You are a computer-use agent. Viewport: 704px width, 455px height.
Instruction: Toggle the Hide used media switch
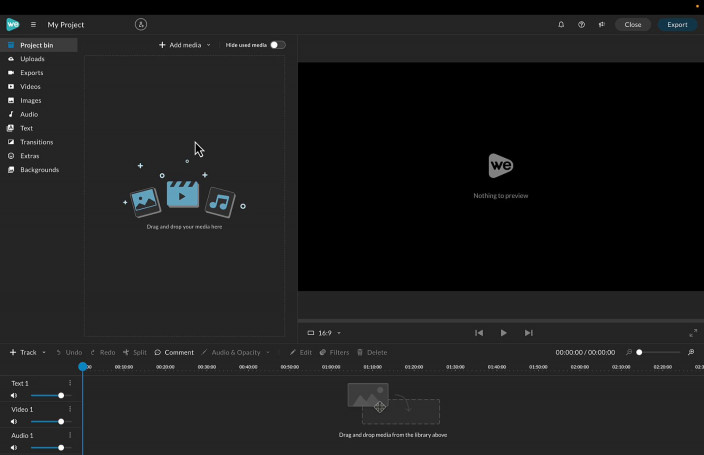(x=277, y=45)
